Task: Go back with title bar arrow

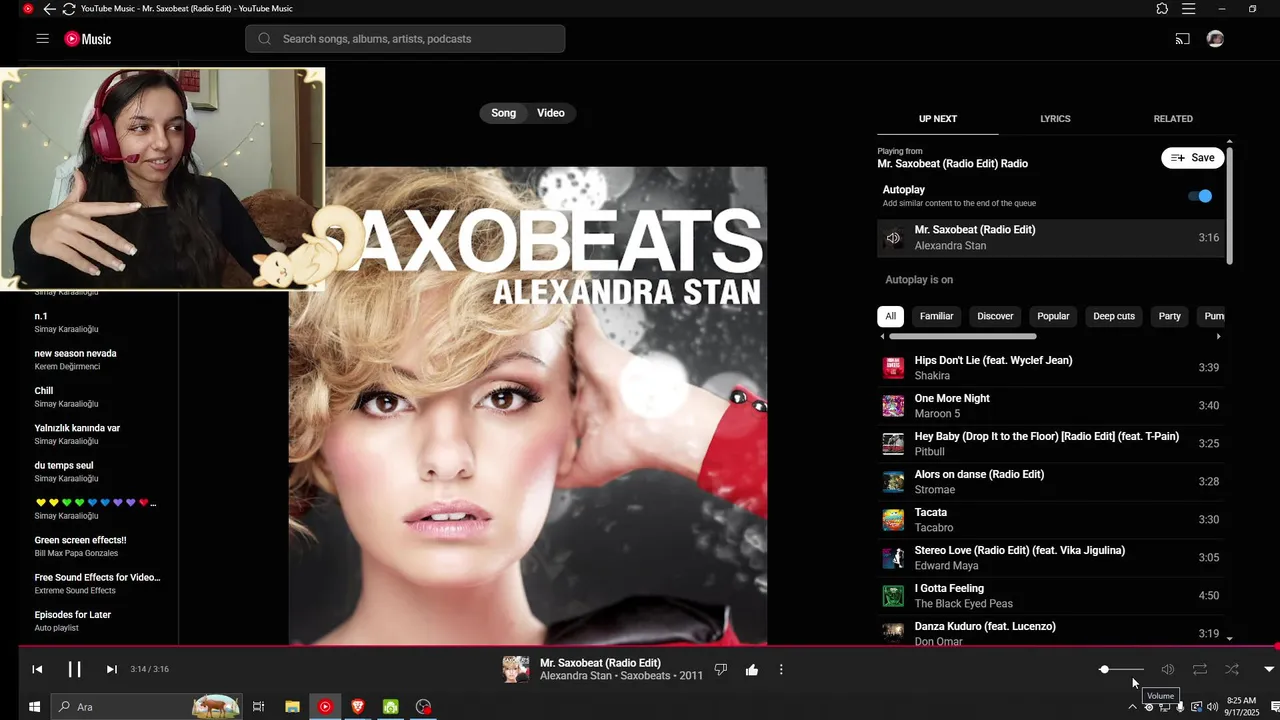Action: coord(49,9)
